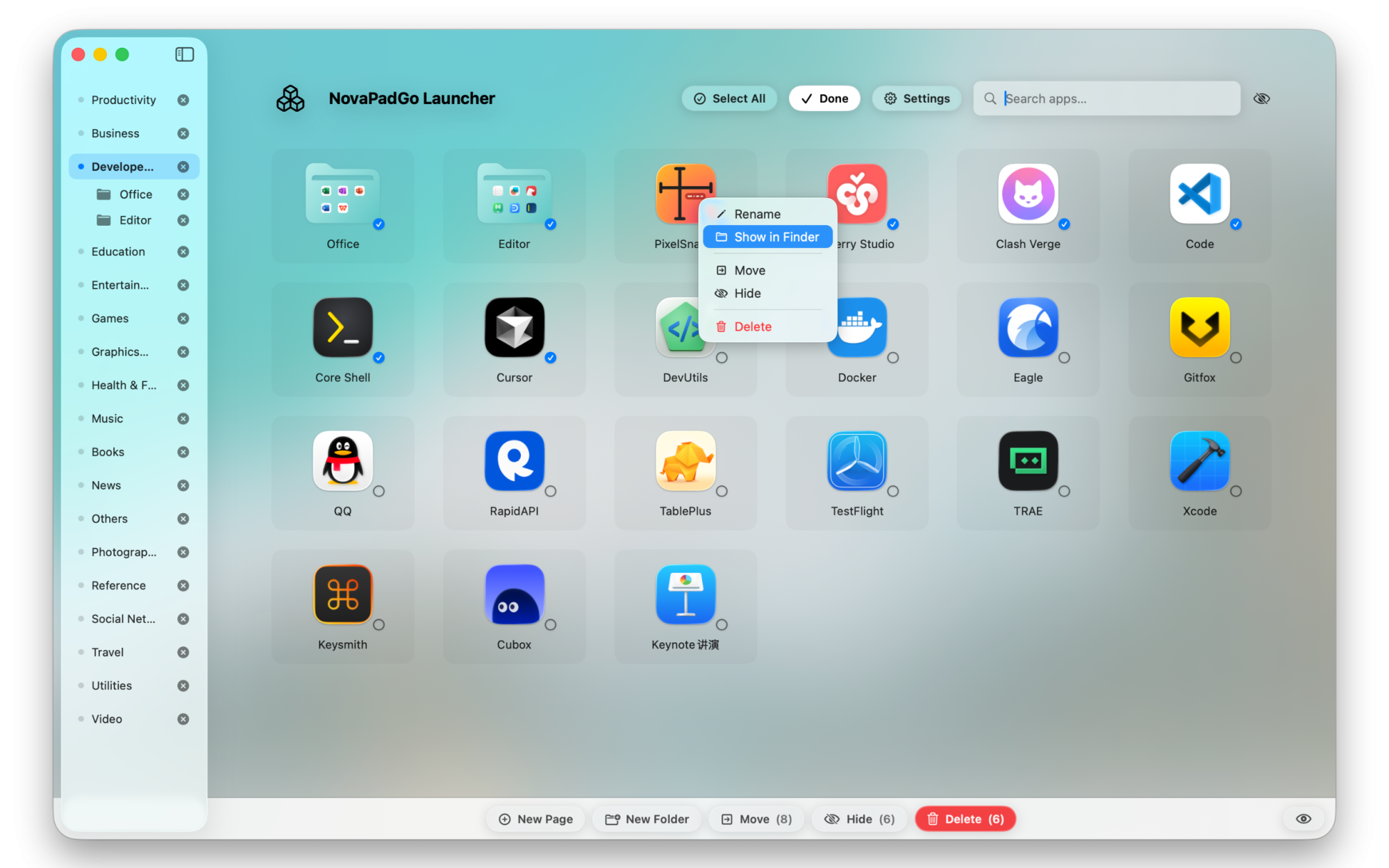Click the Core Shell terminal icon
This screenshot has width=1389, height=868.
342,327
